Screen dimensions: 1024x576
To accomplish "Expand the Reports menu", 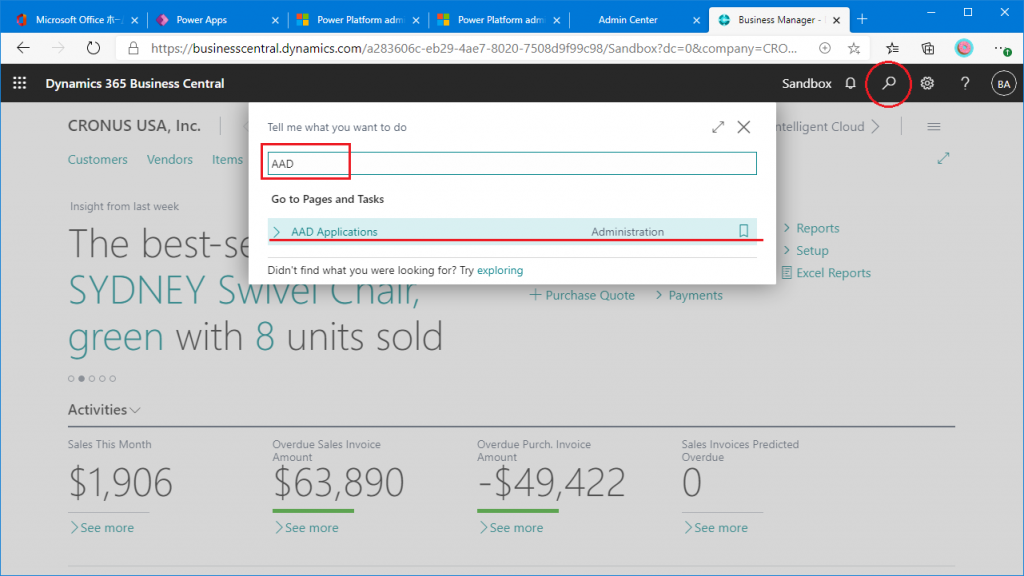I will (x=811, y=228).
